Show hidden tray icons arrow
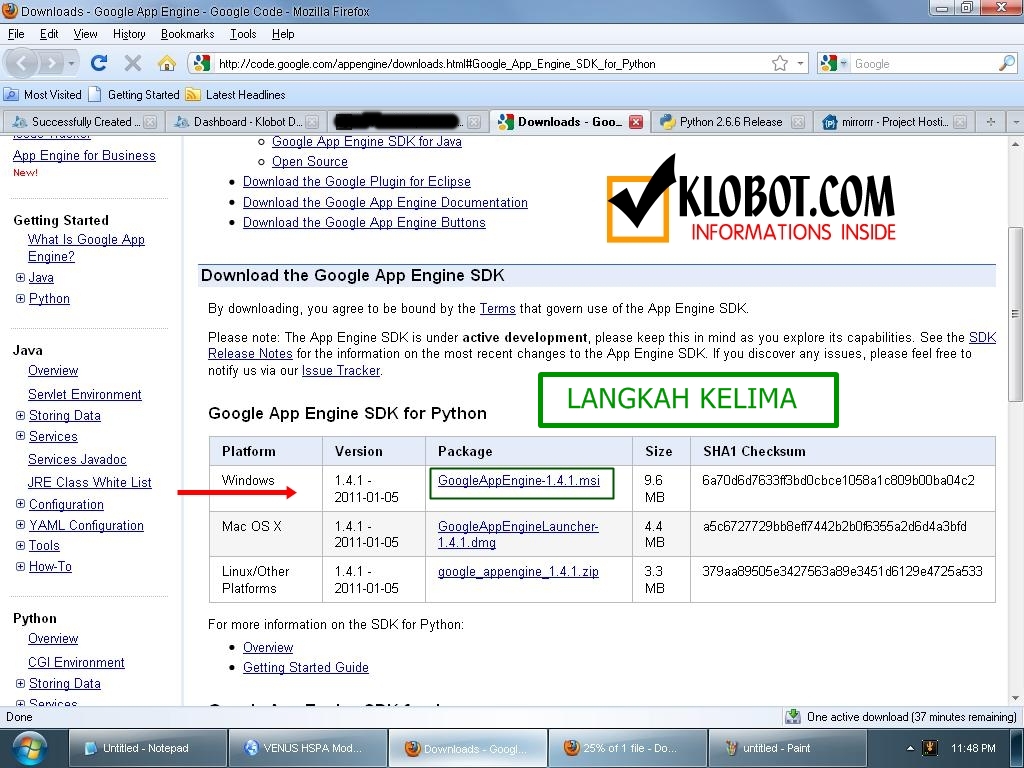 910,748
